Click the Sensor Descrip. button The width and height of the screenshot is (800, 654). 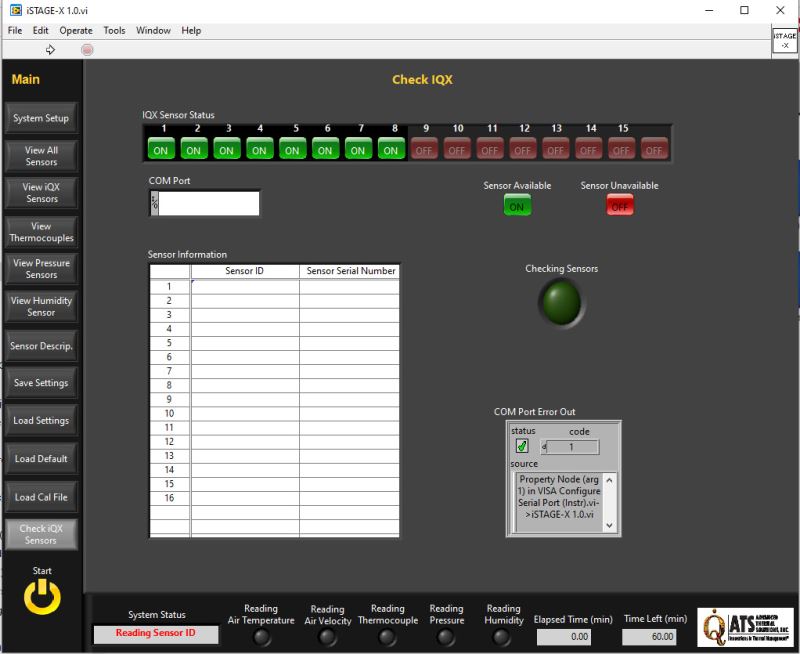click(41, 346)
